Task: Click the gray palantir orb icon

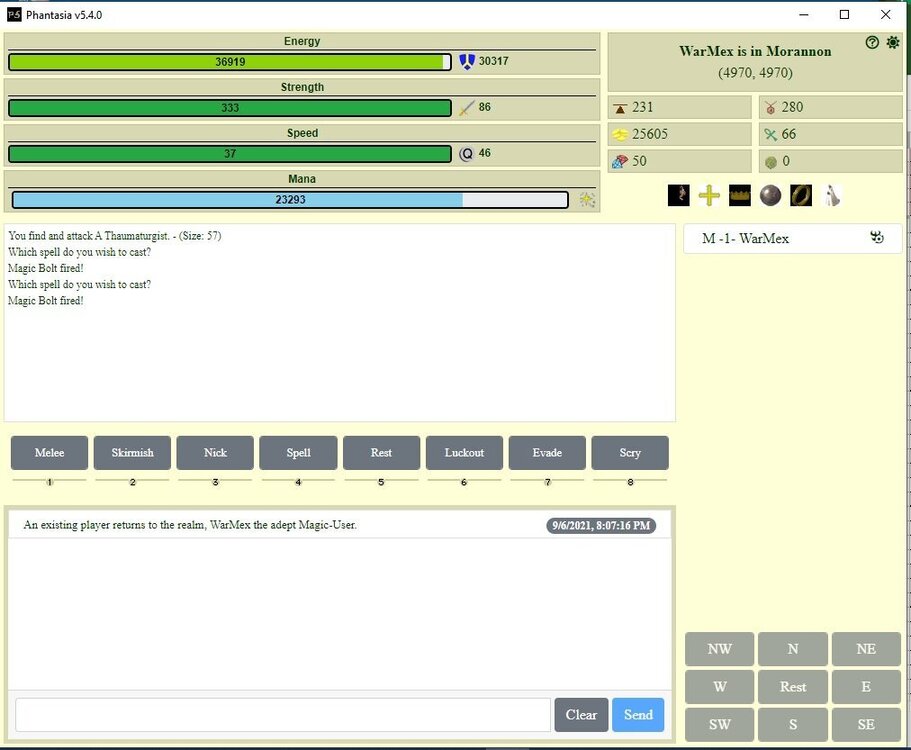Action: click(x=769, y=196)
